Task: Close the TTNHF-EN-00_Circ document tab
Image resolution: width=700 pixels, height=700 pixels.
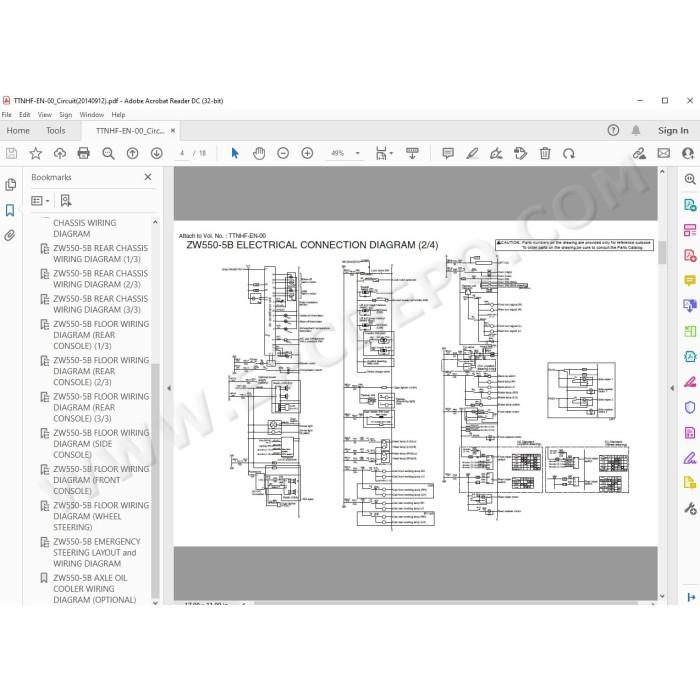Action: click(173, 131)
